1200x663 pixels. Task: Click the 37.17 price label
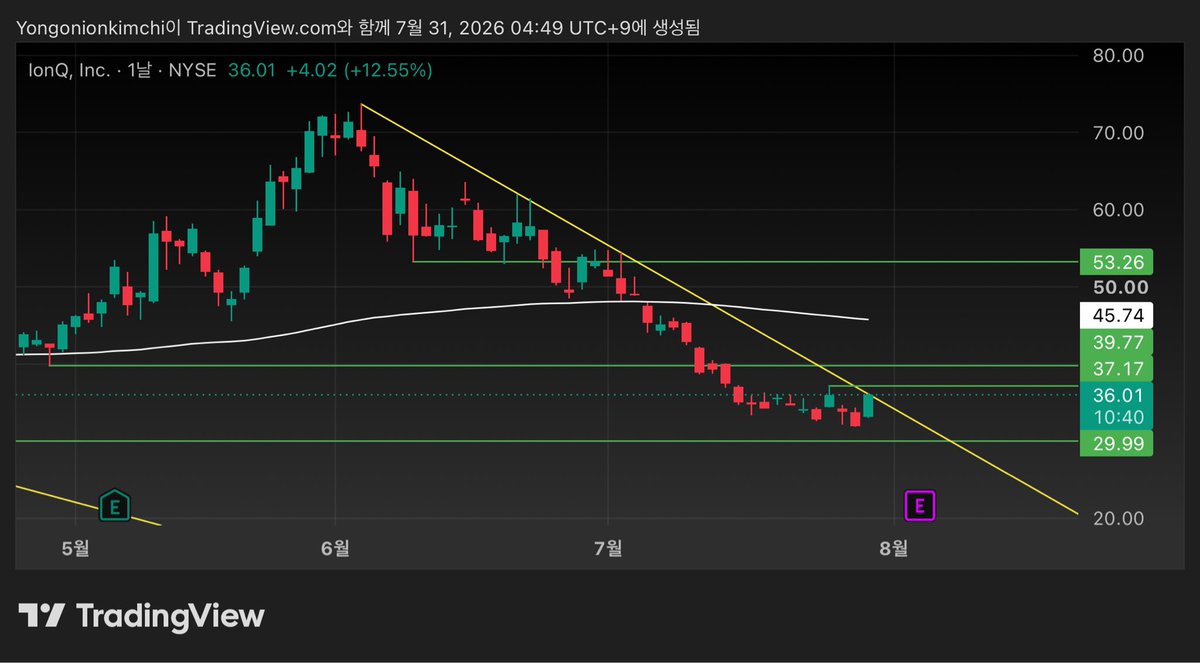1117,368
